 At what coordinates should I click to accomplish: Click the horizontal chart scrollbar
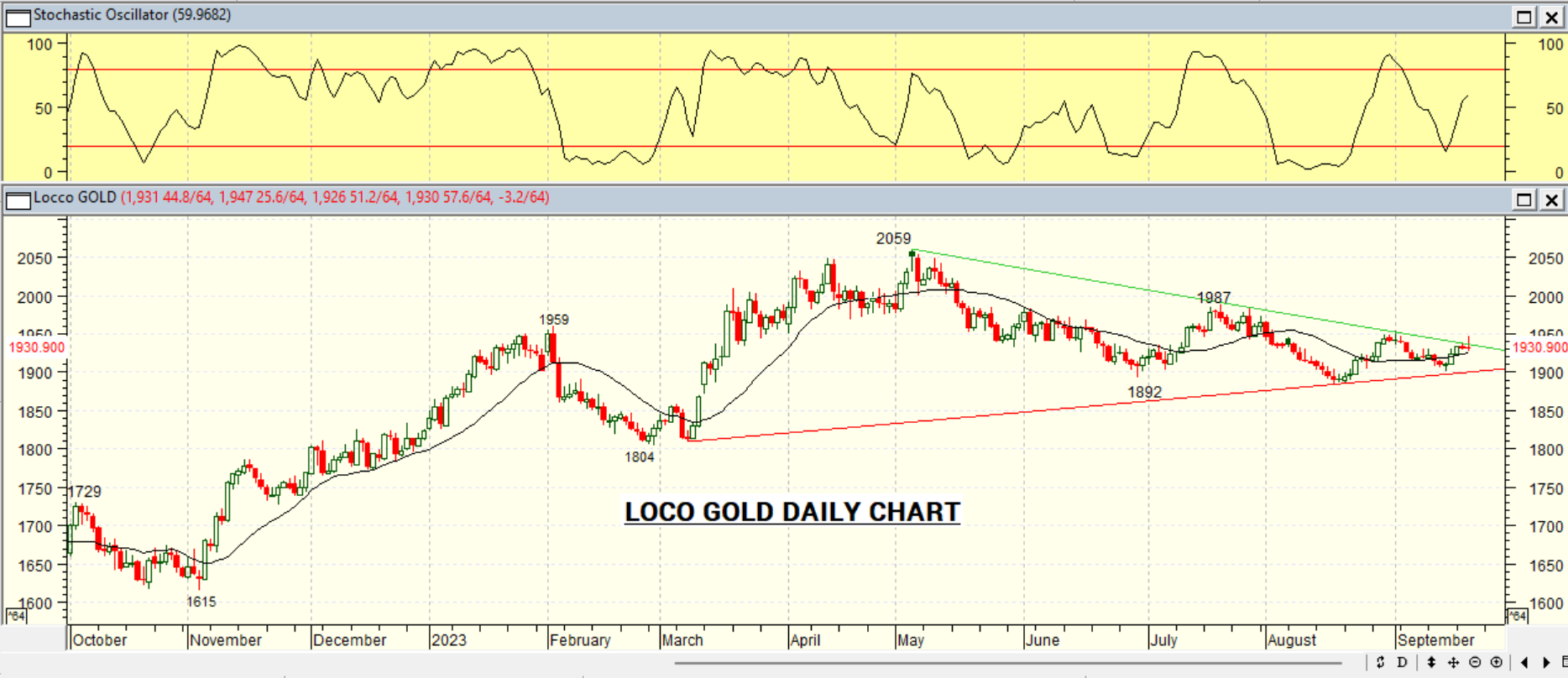point(1008,663)
